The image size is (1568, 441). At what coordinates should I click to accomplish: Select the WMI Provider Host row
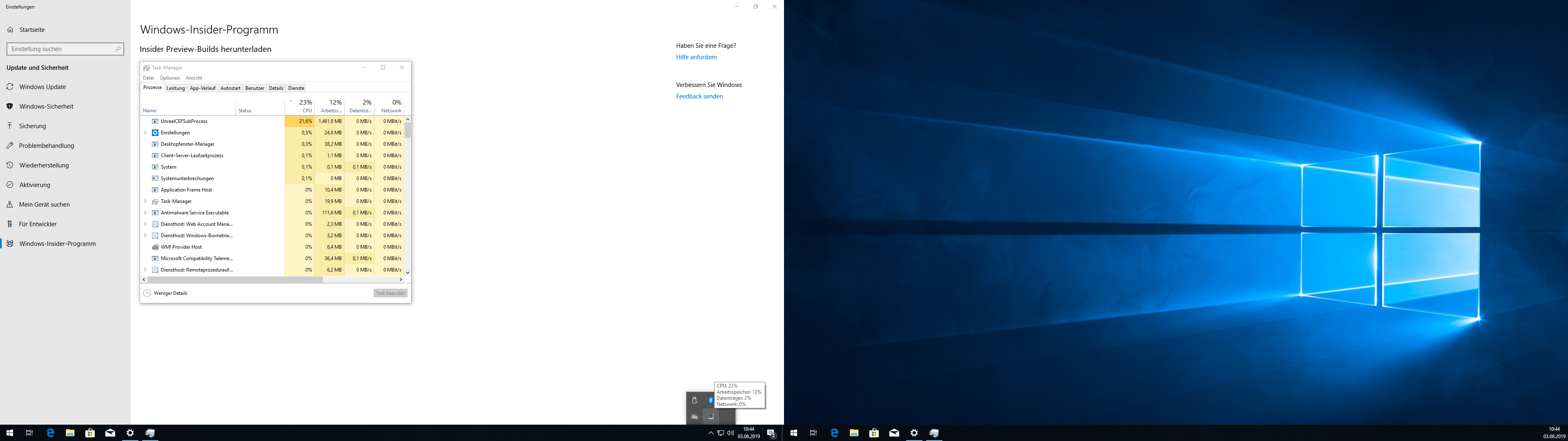(273, 247)
